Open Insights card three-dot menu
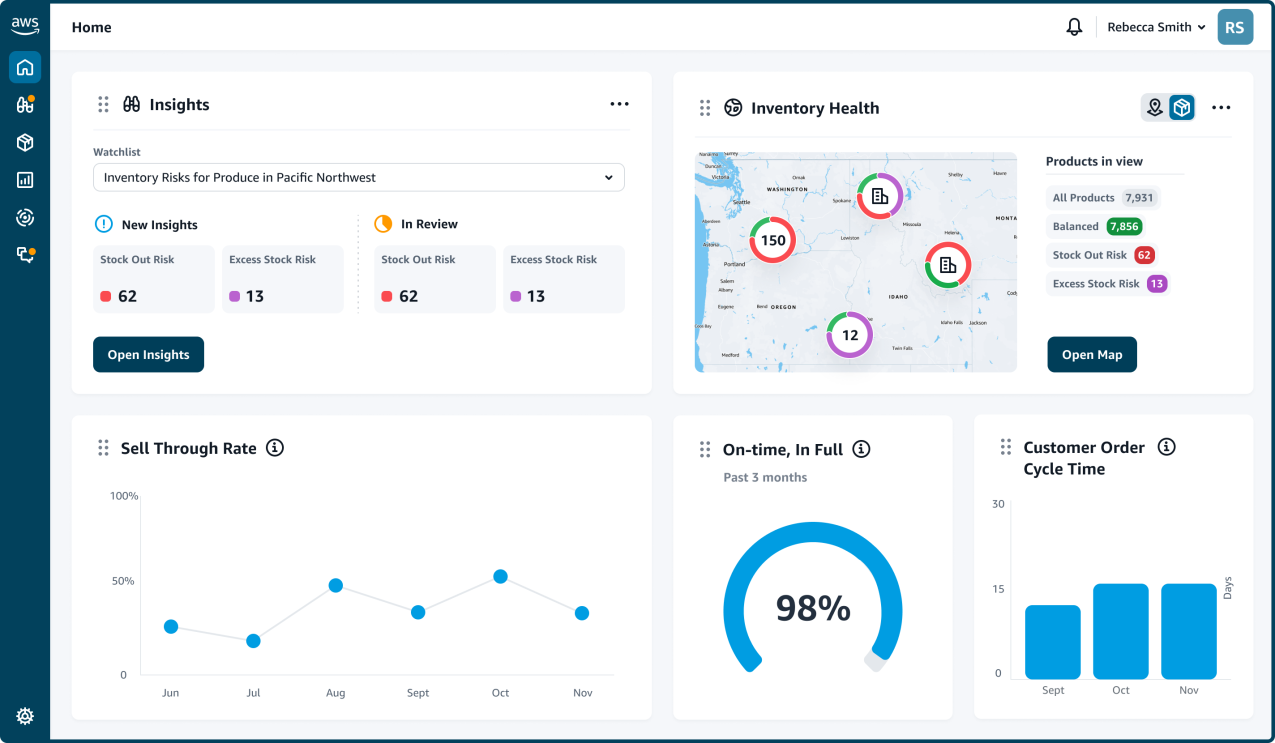Viewport: 1275px width, 743px height. [620, 104]
